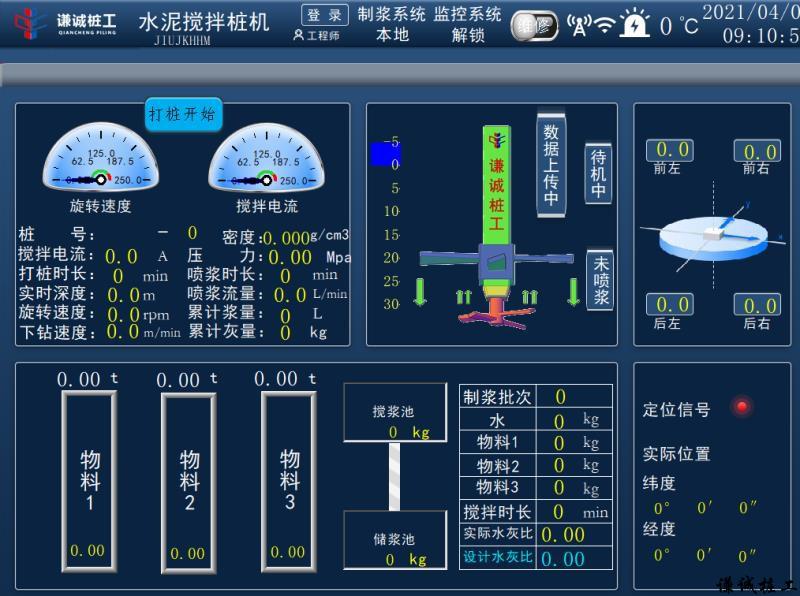Click the alarm siren icon

pyautogui.click(x=634, y=24)
